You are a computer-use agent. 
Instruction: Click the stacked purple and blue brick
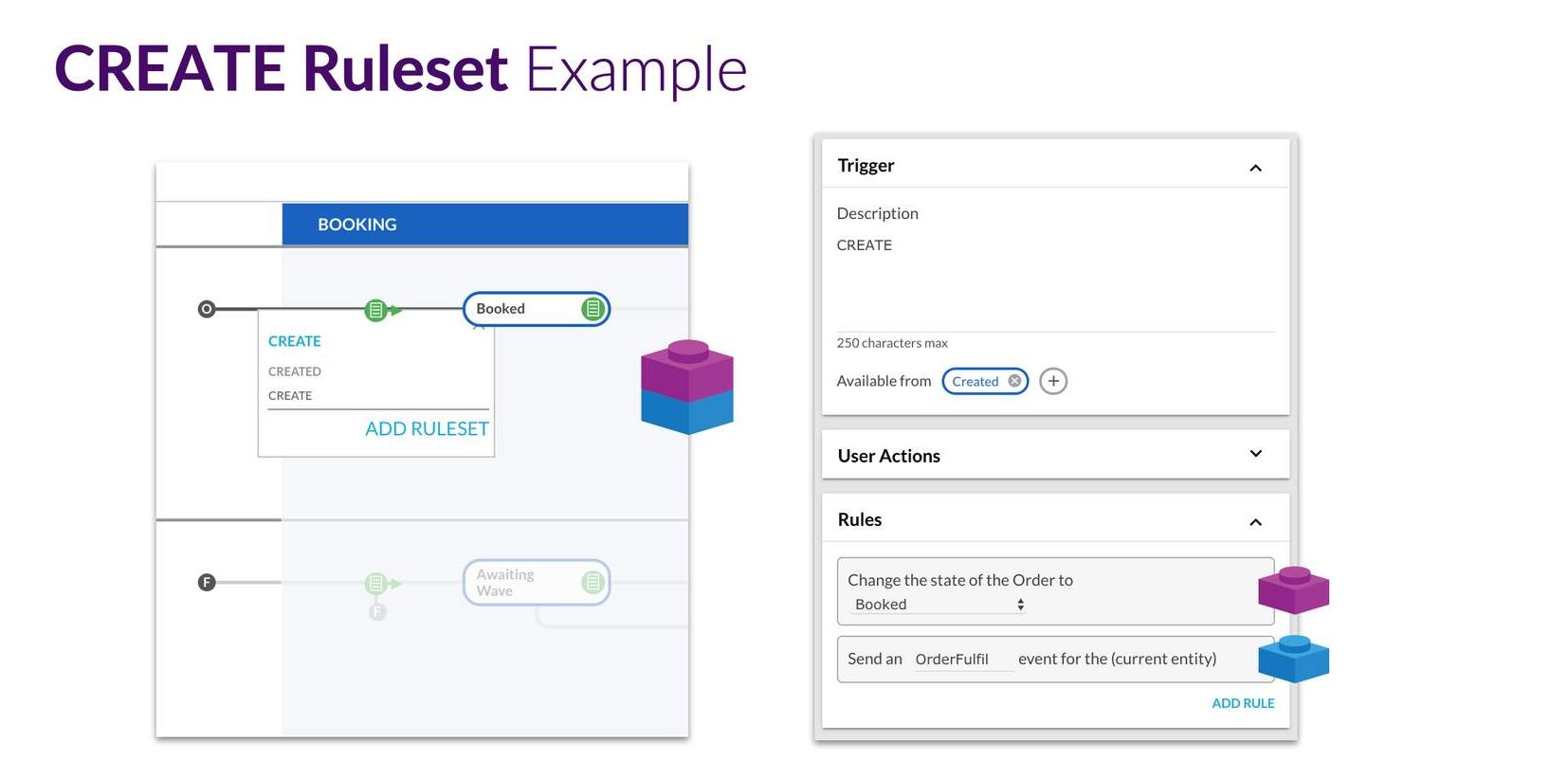(x=687, y=387)
